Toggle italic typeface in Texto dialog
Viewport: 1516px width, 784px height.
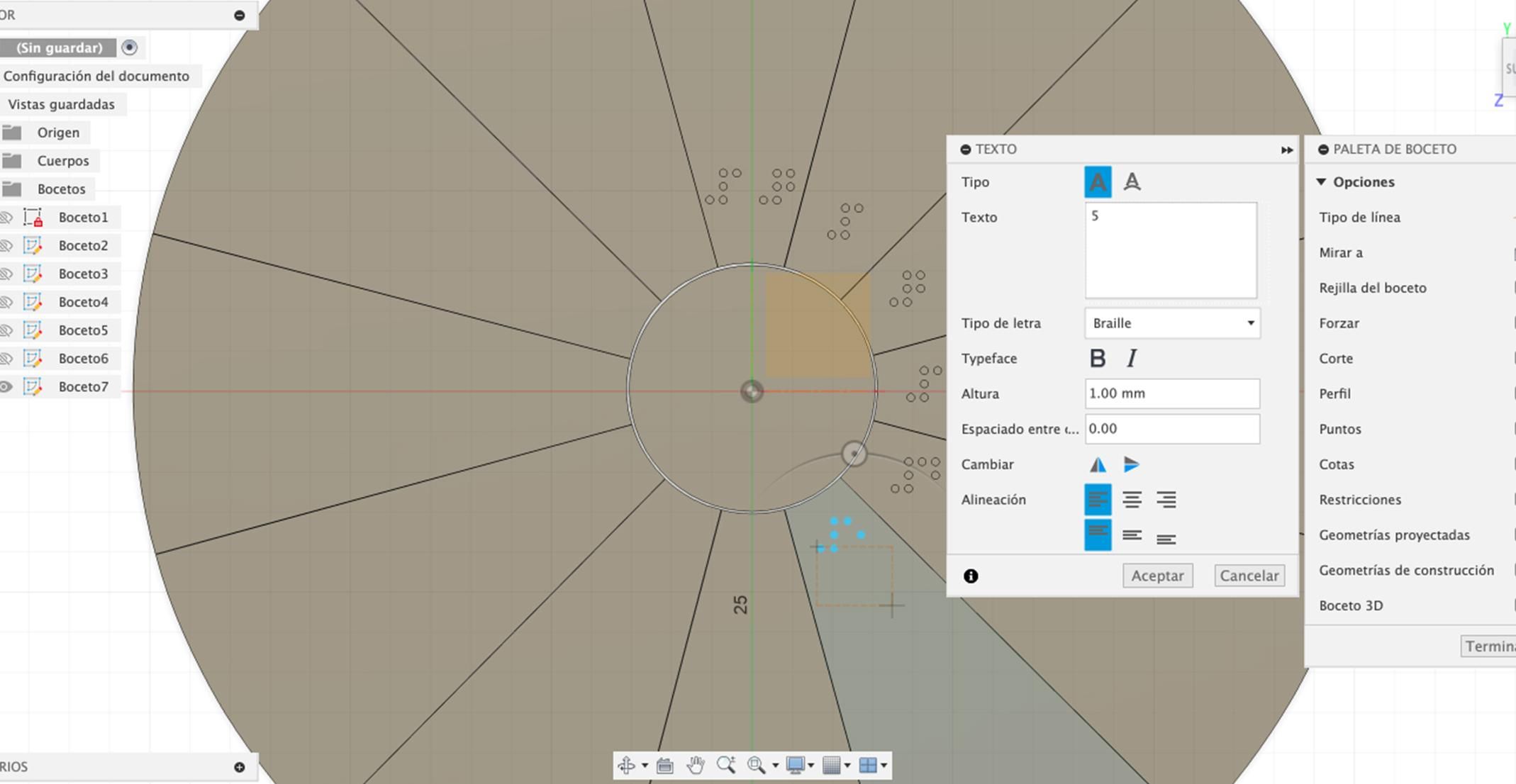pos(1132,359)
